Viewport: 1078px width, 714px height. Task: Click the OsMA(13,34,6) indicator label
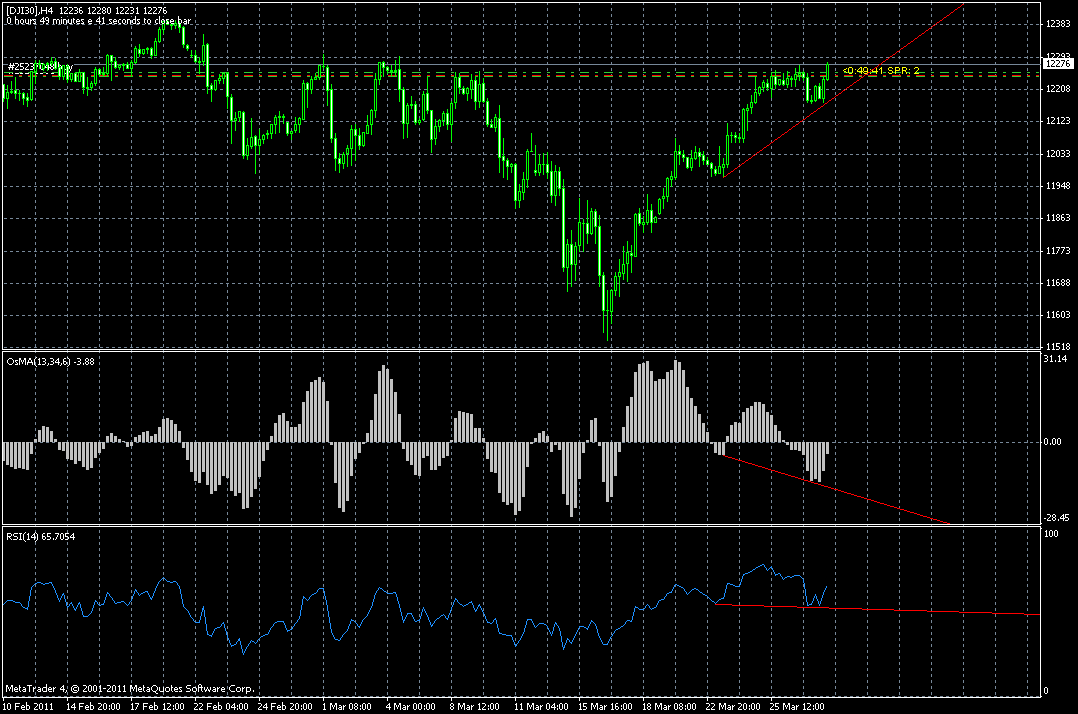(50, 361)
